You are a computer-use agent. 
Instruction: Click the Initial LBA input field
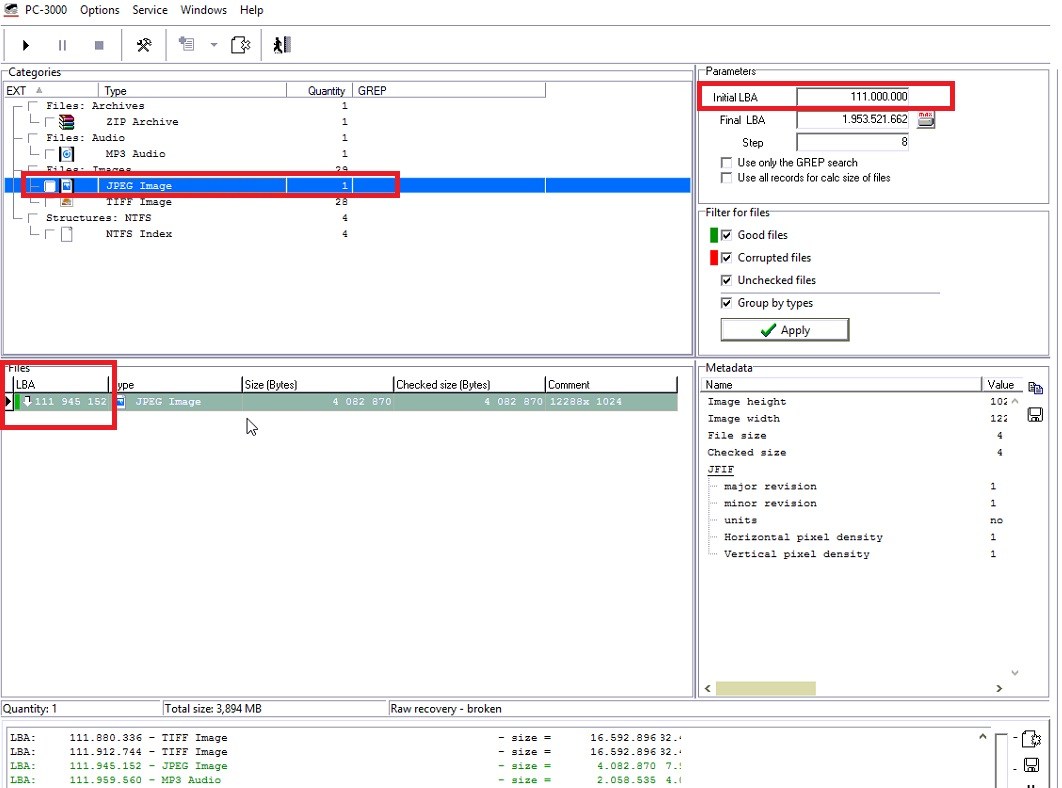pyautogui.click(x=853, y=97)
